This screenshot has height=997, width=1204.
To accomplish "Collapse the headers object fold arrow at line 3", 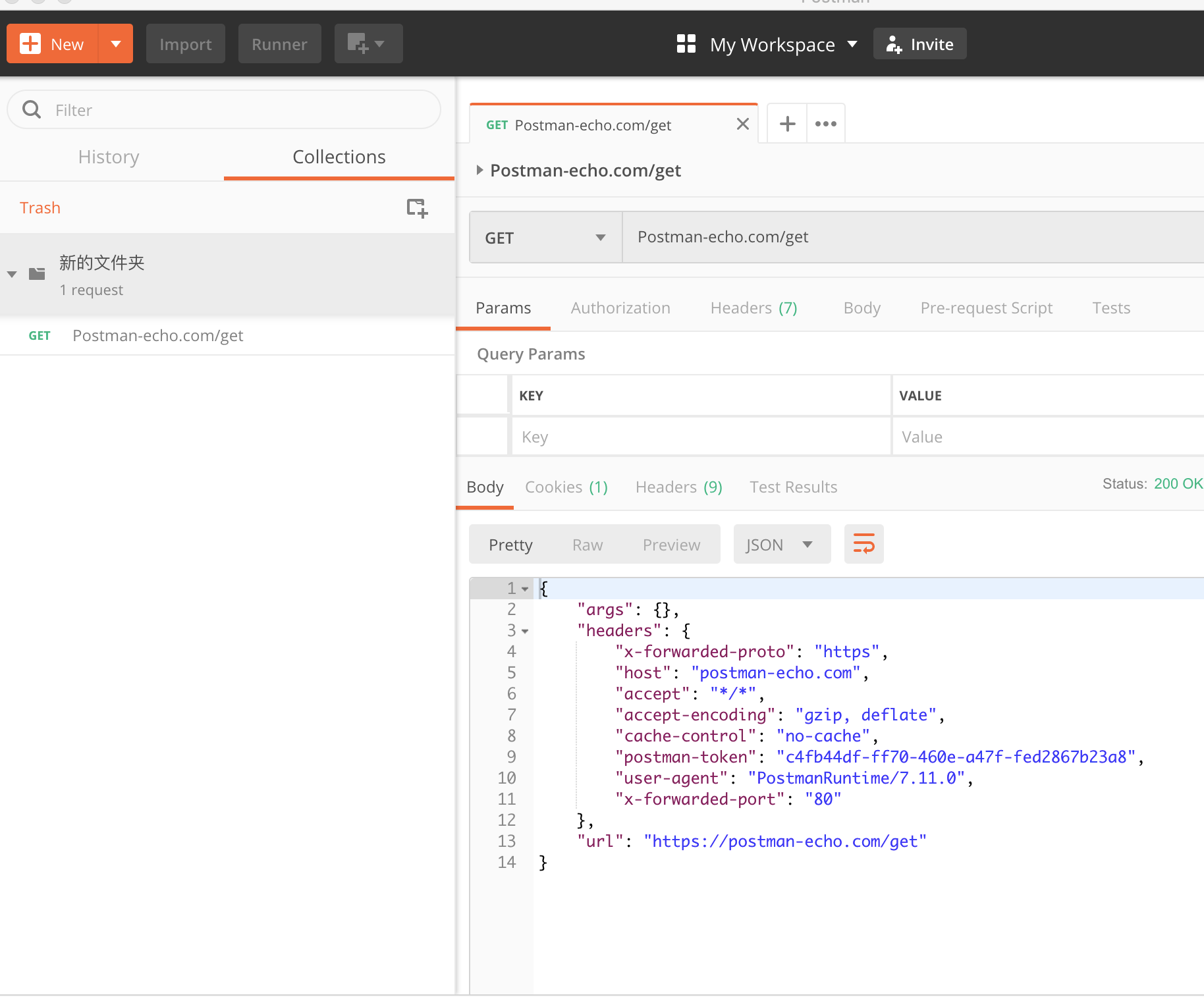I will click(525, 631).
